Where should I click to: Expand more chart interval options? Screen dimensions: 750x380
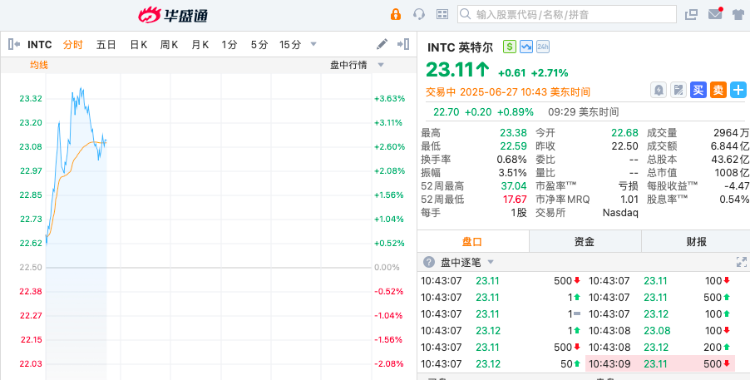[x=313, y=44]
